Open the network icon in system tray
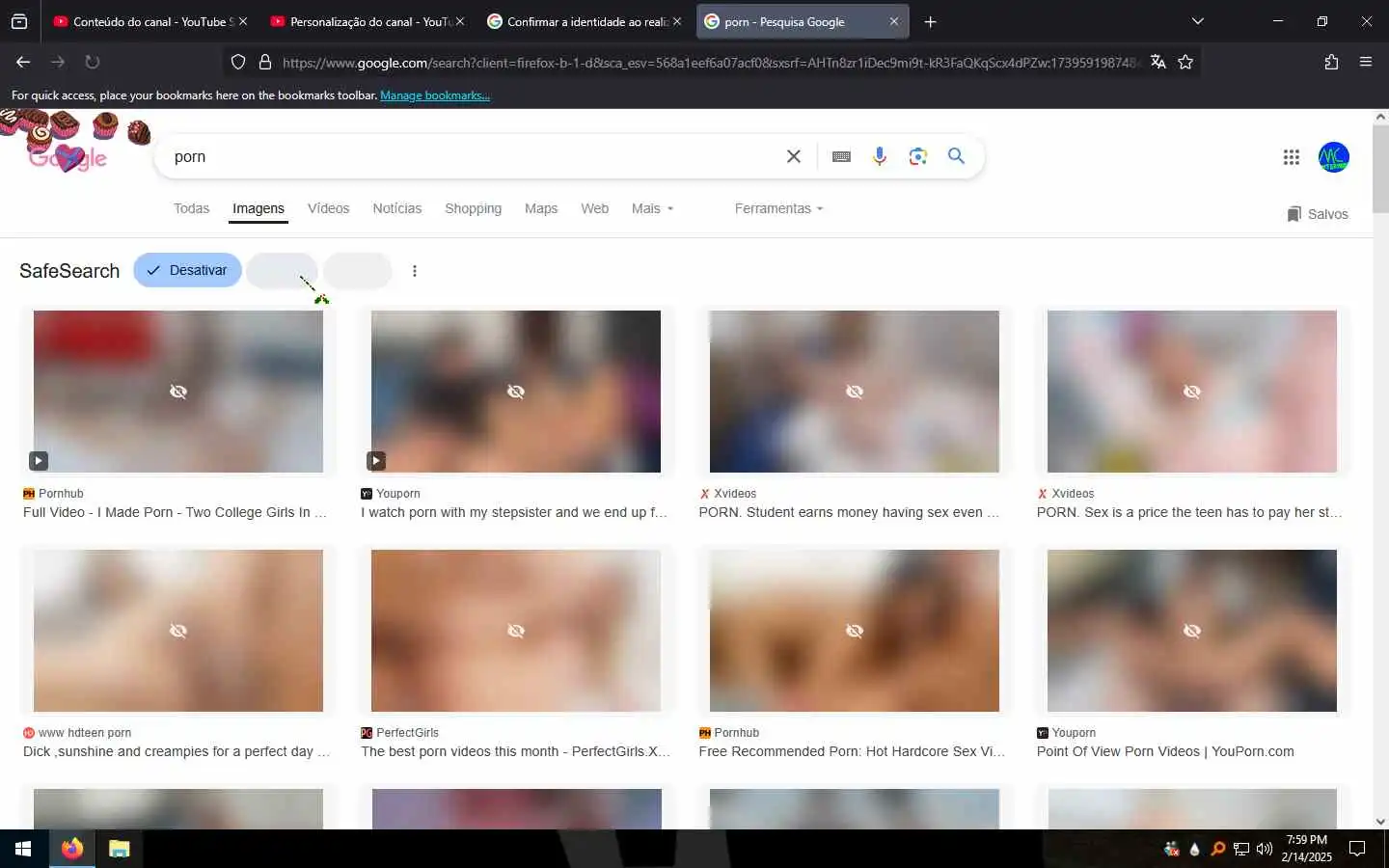This screenshot has height=868, width=1389. pyautogui.click(x=1241, y=849)
